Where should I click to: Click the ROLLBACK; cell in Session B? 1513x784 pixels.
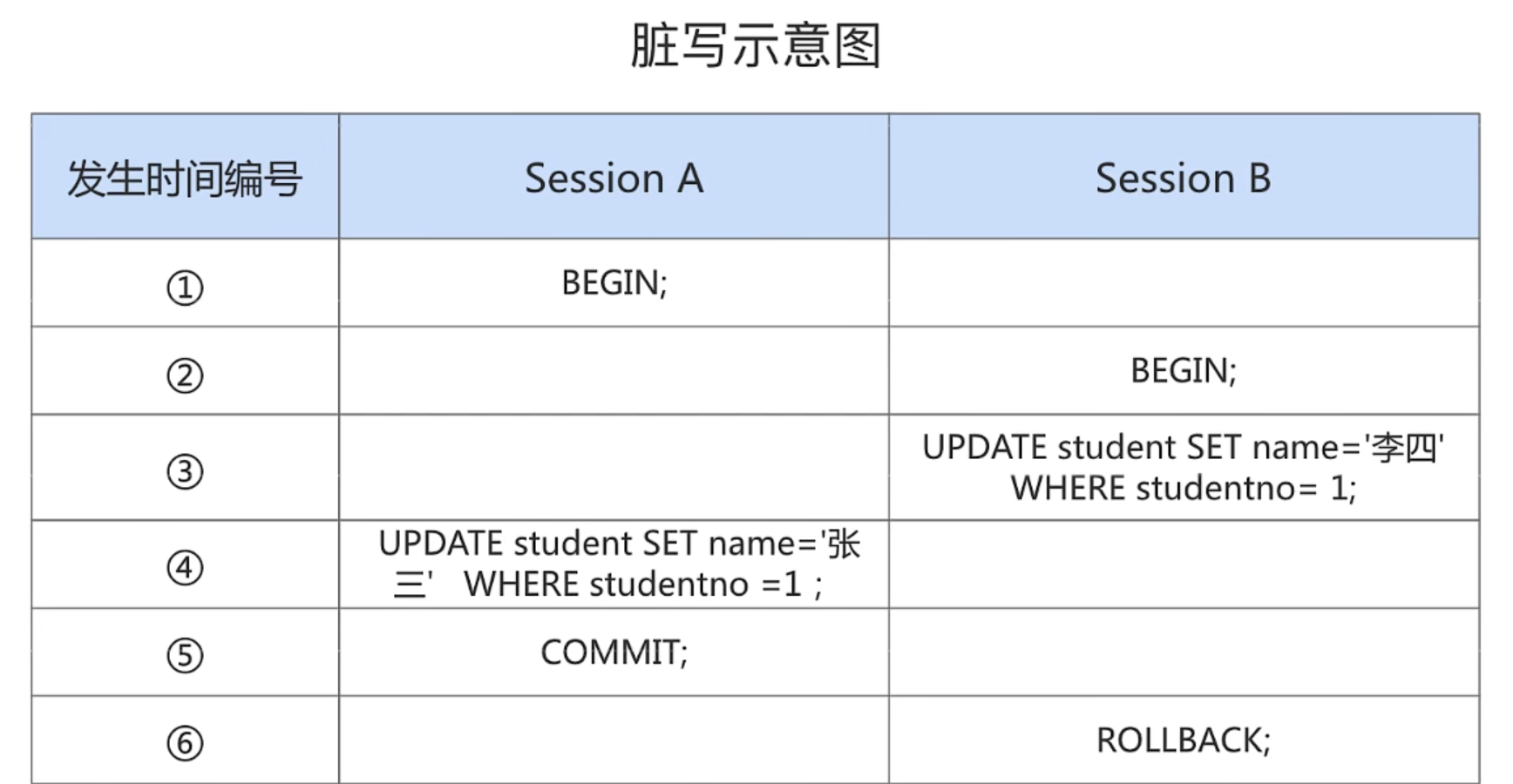point(1184,740)
